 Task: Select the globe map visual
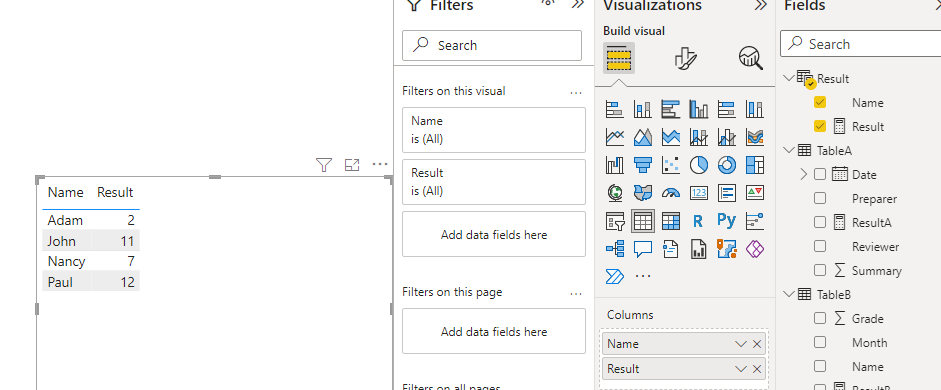pos(615,193)
